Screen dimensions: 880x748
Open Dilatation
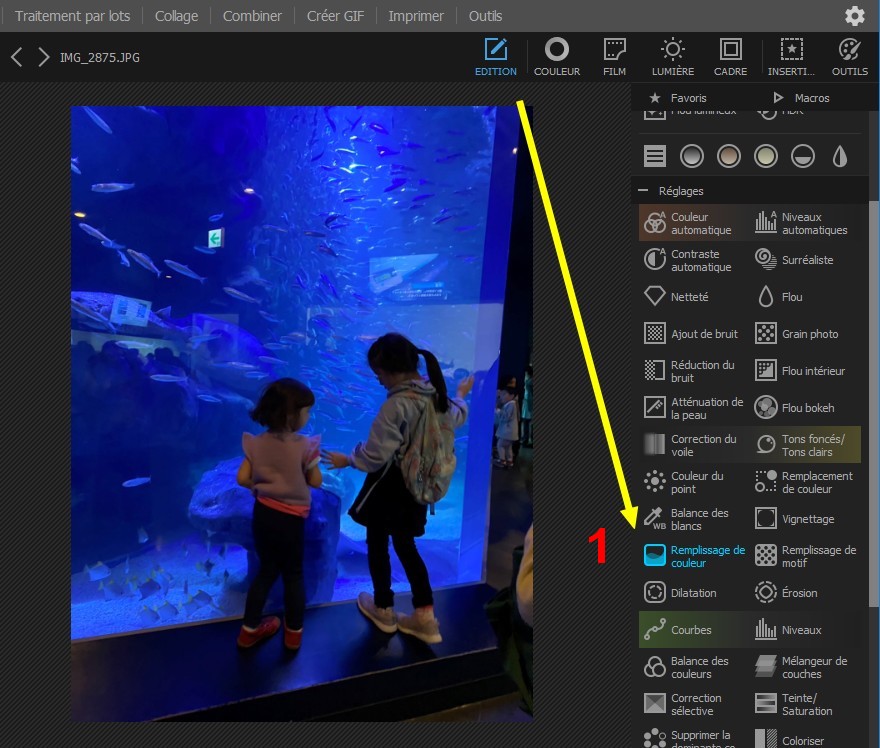point(693,593)
